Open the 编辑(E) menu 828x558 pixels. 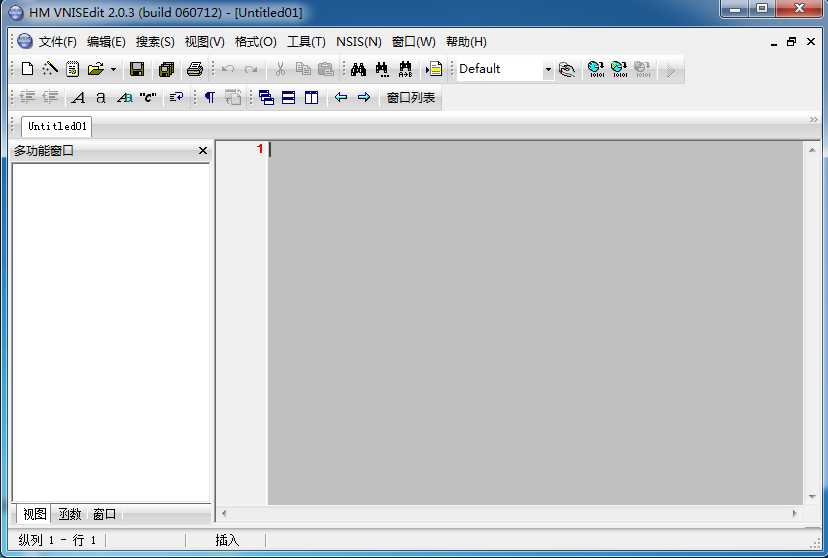click(106, 42)
